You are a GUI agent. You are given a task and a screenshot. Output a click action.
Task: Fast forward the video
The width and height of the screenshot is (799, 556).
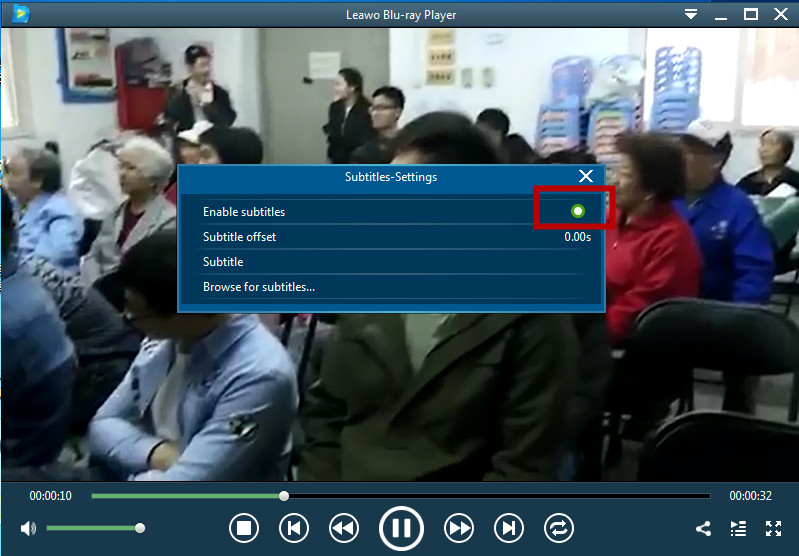(x=459, y=528)
